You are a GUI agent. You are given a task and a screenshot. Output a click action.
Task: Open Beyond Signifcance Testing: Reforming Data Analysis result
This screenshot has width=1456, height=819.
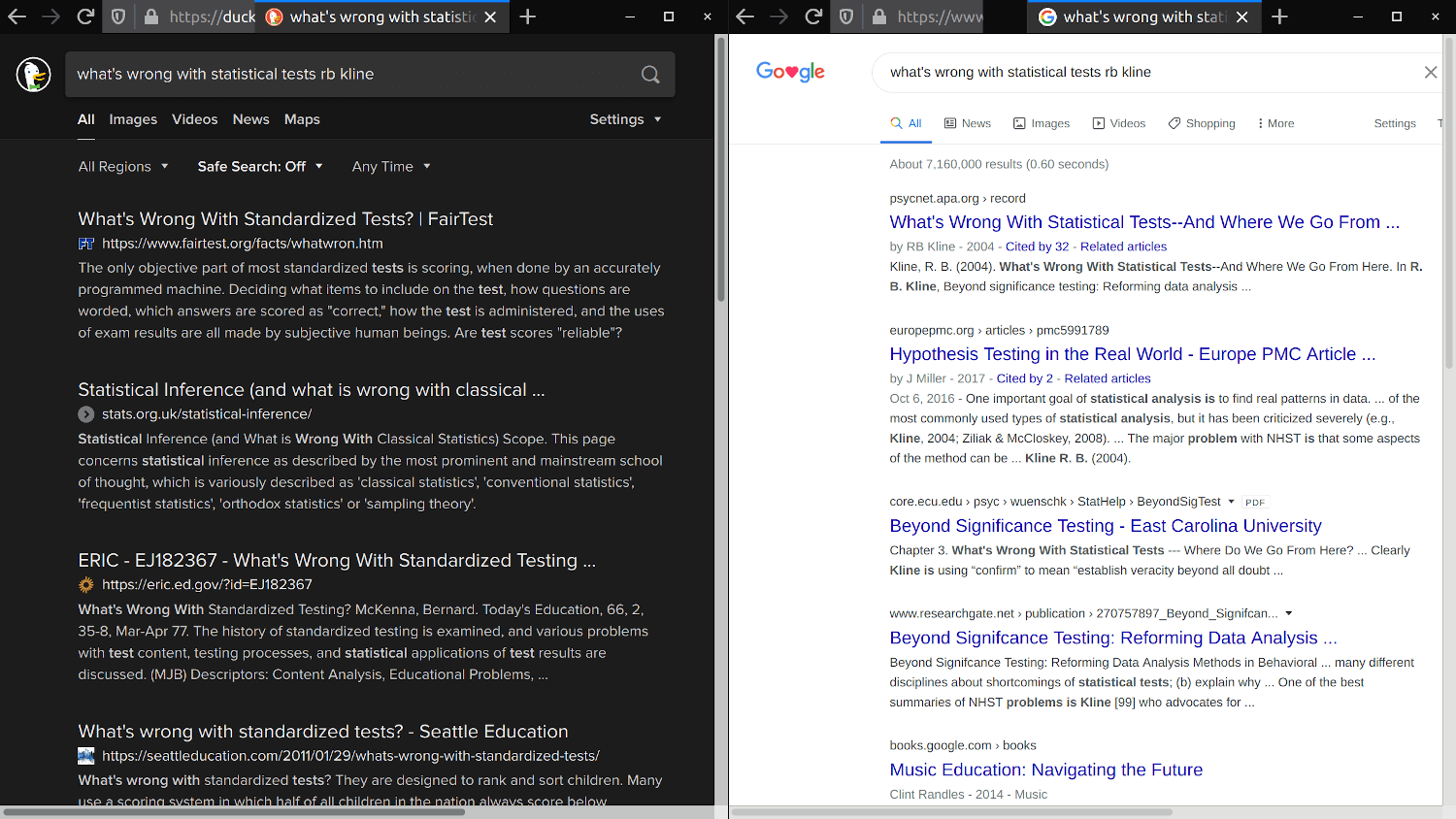[x=1113, y=638]
